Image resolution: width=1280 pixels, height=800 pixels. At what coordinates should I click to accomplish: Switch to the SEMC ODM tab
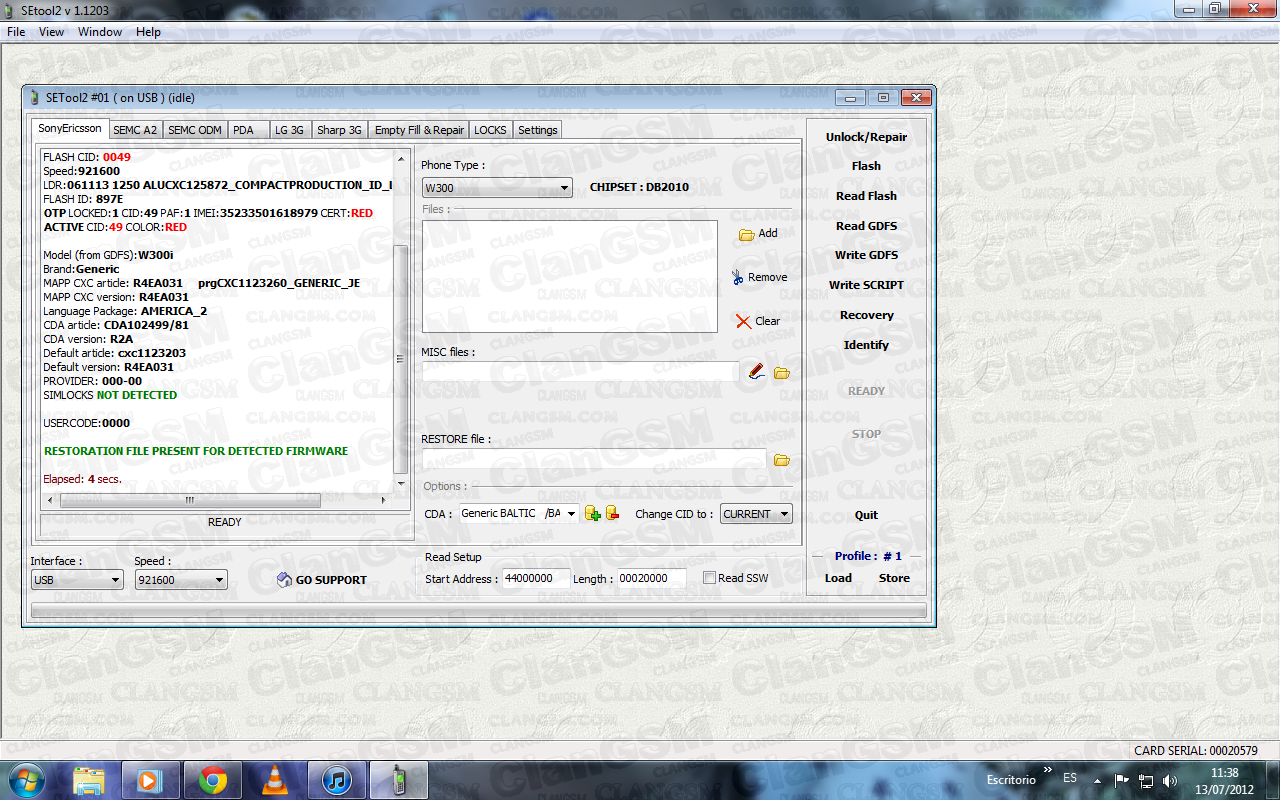[x=195, y=130]
